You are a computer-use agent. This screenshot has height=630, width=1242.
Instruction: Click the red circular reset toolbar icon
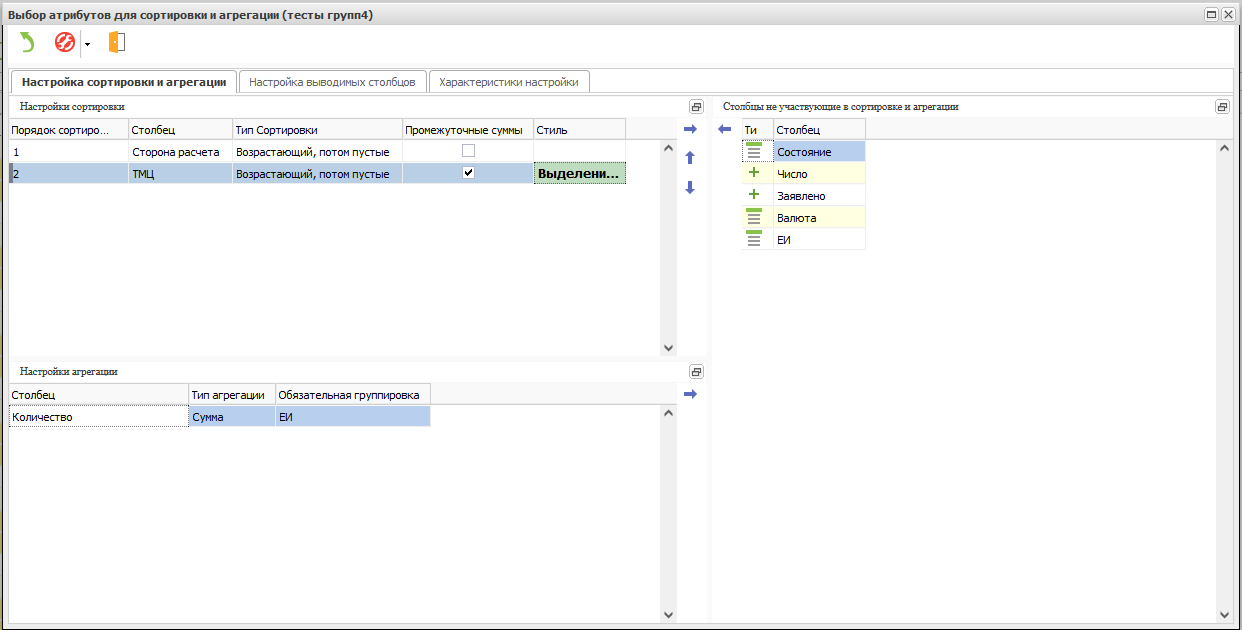point(65,43)
